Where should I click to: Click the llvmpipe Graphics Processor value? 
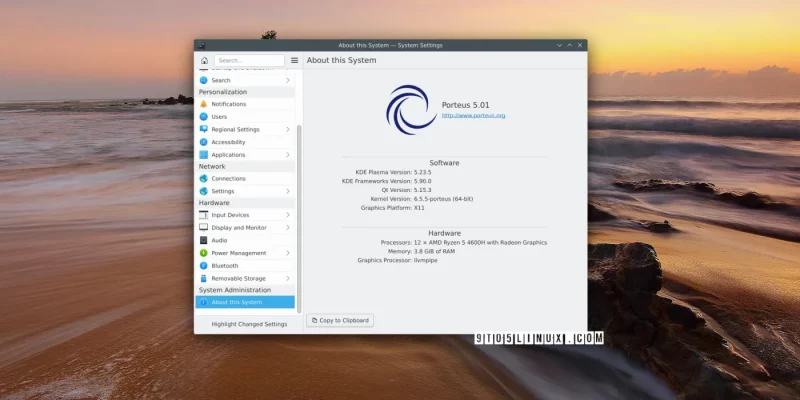[x=426, y=260]
